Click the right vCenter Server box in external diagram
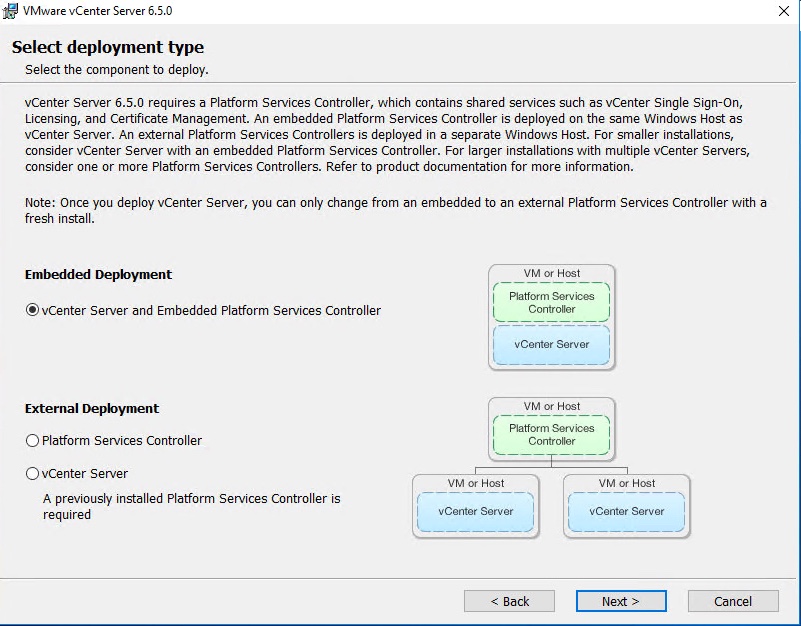 click(x=627, y=510)
